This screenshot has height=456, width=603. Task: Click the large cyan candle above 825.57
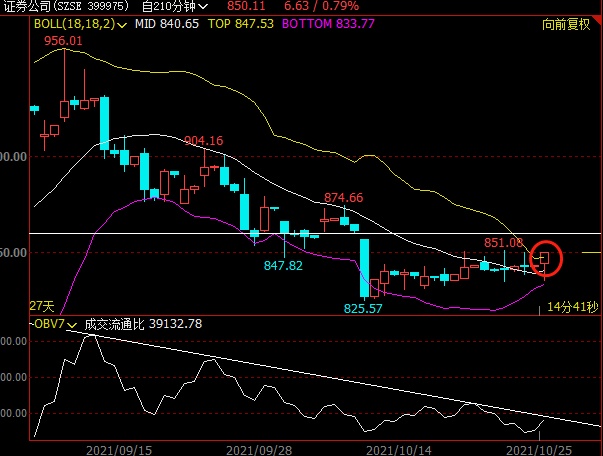(365, 268)
